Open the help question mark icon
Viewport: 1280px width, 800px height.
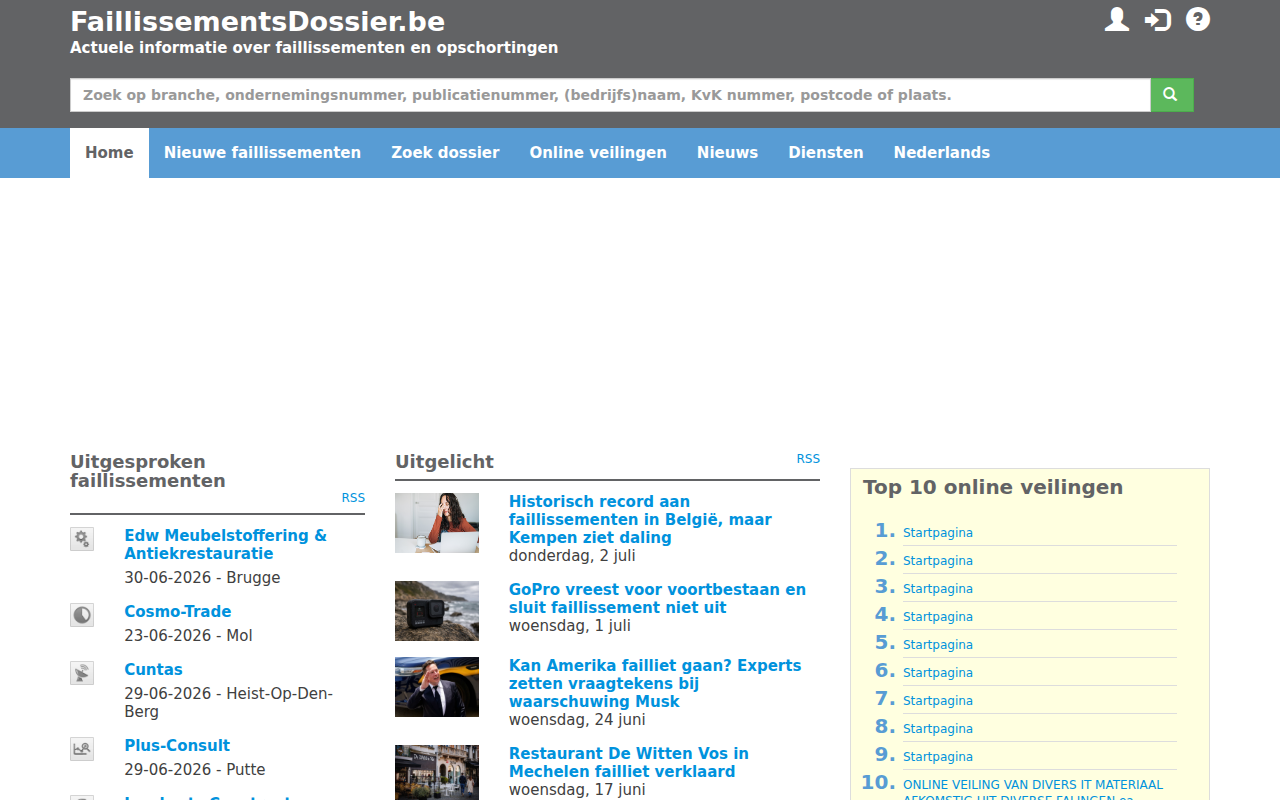tap(1198, 20)
